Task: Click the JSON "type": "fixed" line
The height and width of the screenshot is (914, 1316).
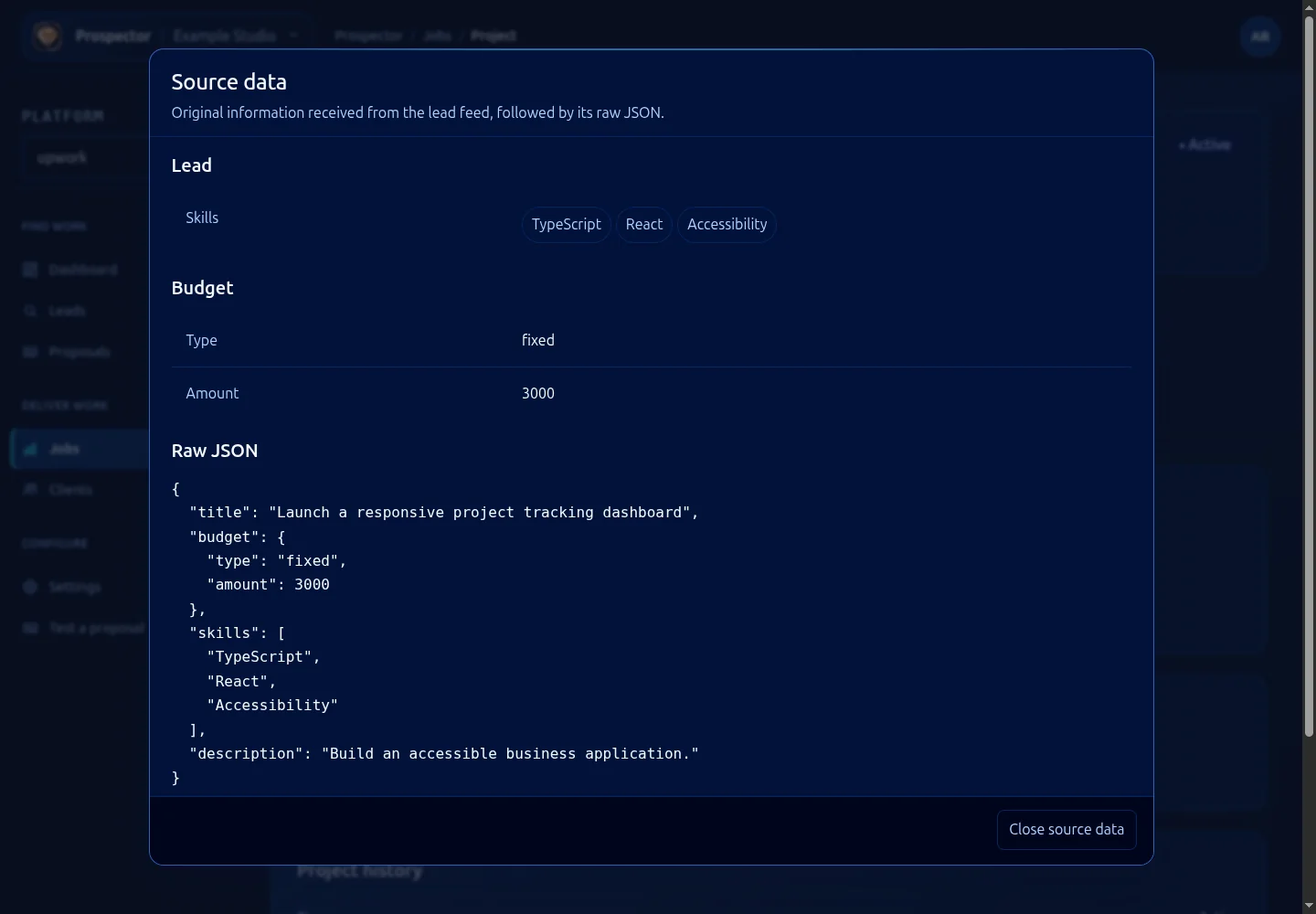Action: [277, 561]
